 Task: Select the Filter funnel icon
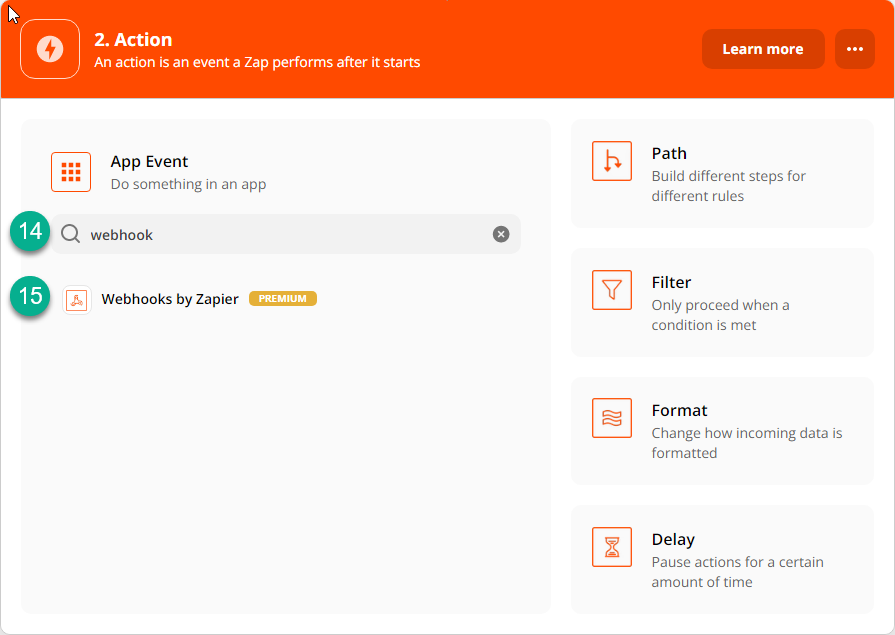click(x=612, y=290)
